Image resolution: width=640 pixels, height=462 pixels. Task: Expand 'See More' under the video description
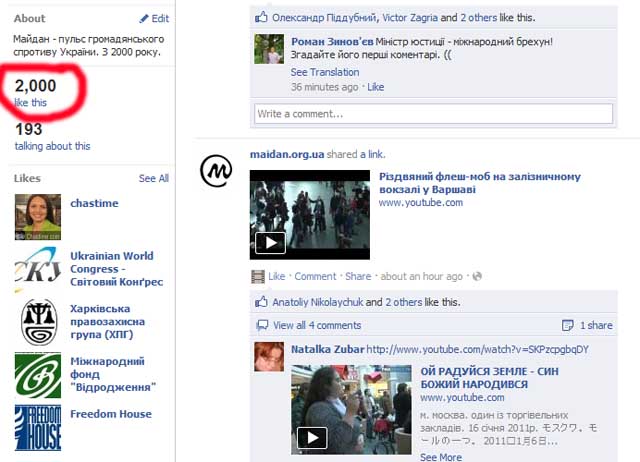(x=441, y=457)
